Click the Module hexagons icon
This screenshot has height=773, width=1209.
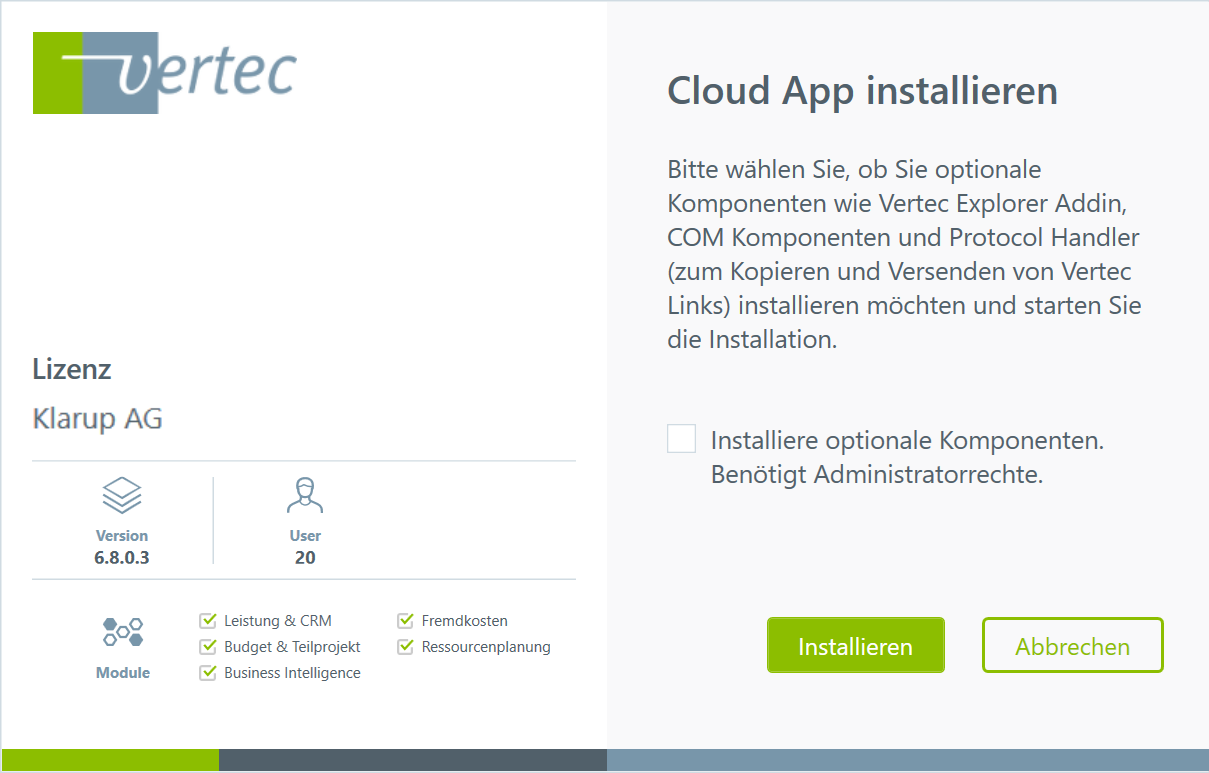pos(123,631)
